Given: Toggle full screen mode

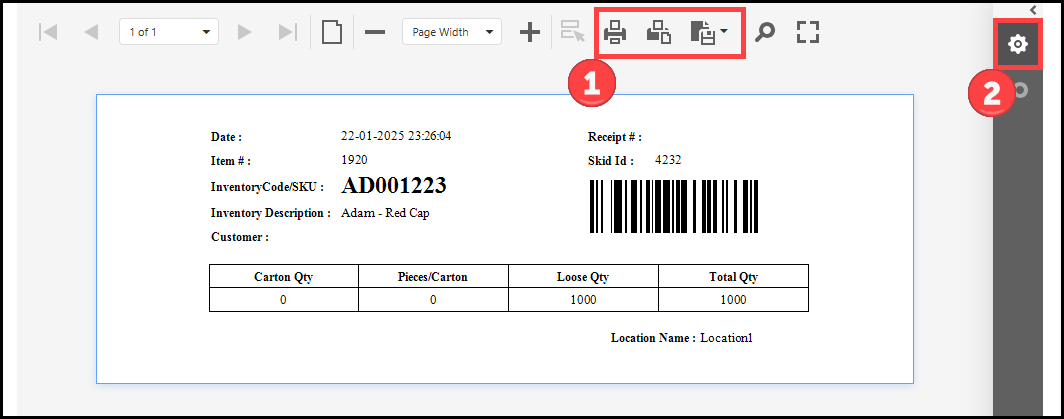Looking at the screenshot, I should pyautogui.click(x=808, y=32).
